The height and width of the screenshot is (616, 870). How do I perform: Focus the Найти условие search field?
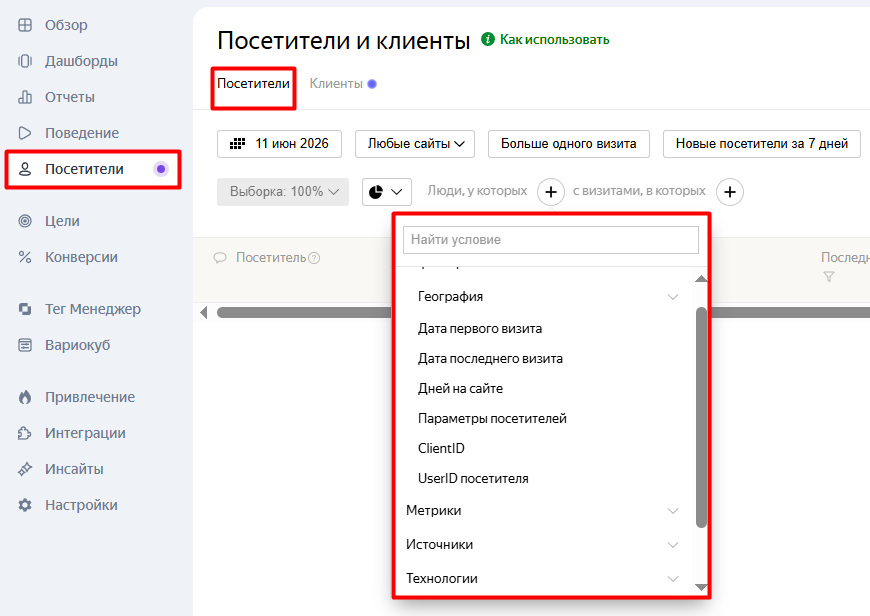(551, 240)
